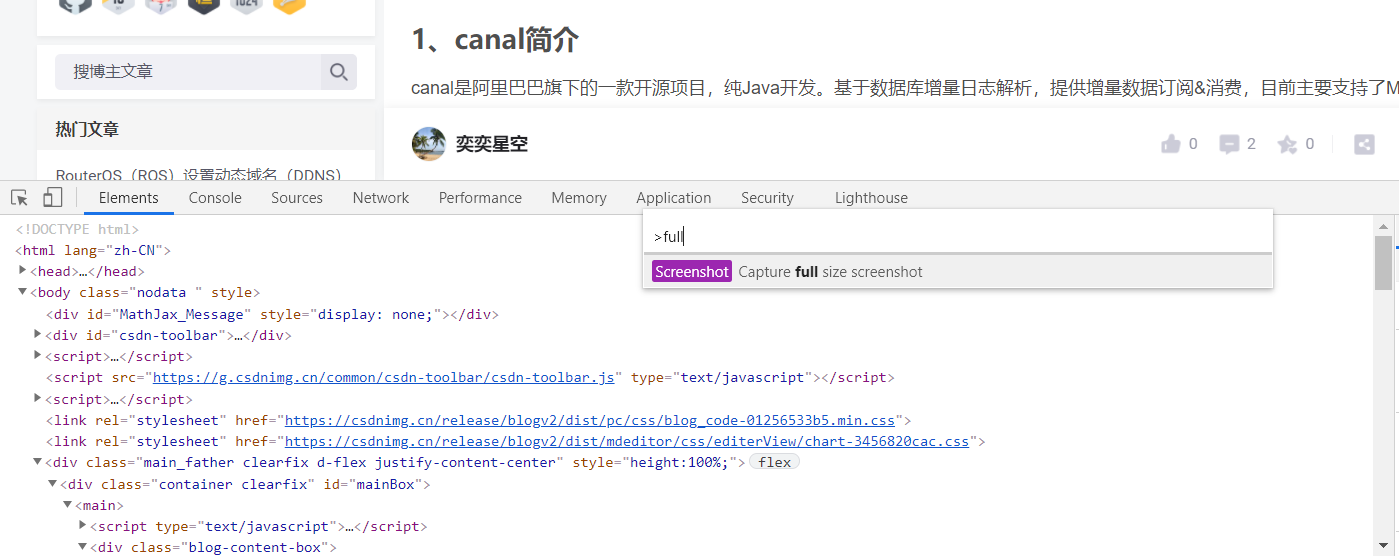Expand the head element node
The image size is (1399, 556).
24,271
